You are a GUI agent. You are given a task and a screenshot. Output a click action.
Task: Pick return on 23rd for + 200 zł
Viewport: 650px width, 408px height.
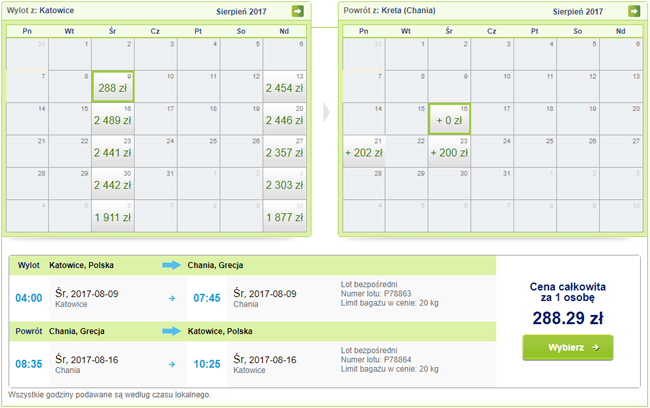pyautogui.click(x=450, y=151)
